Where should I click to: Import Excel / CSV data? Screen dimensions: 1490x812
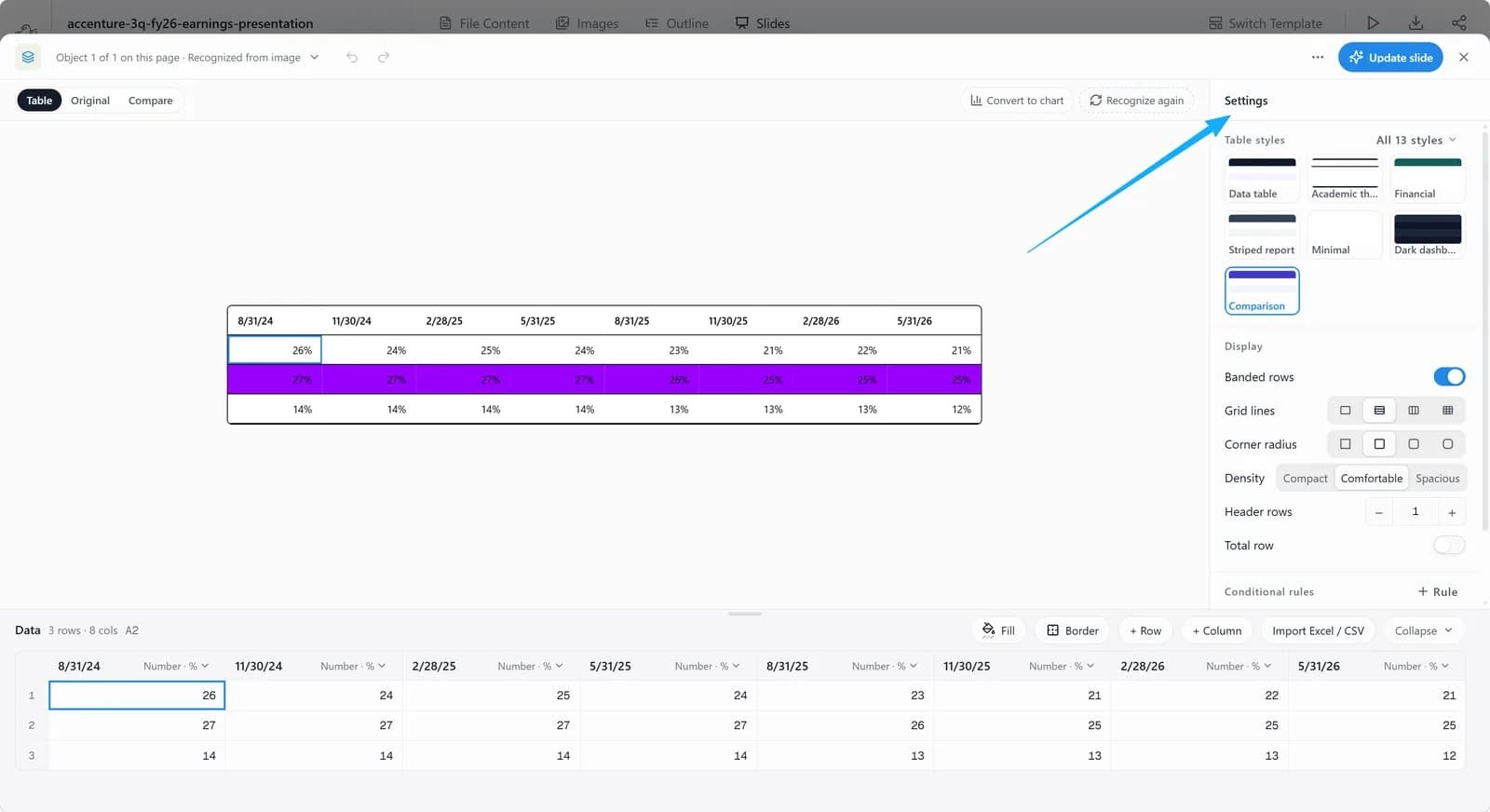(x=1318, y=630)
